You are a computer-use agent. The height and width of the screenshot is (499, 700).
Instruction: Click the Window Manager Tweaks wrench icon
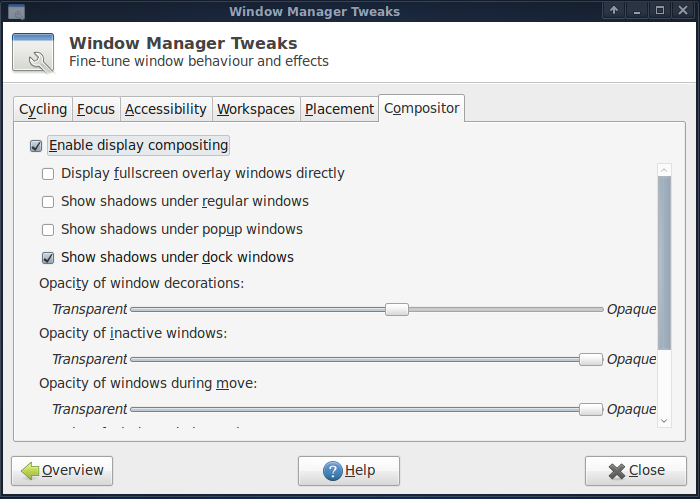[33, 53]
